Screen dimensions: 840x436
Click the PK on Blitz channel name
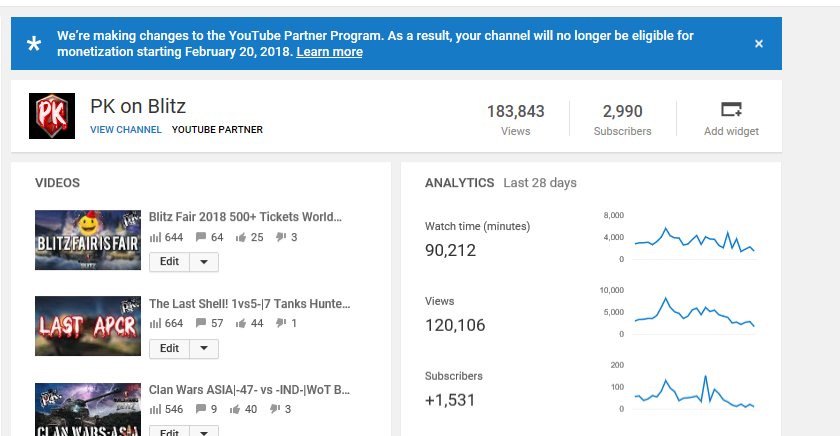138,107
